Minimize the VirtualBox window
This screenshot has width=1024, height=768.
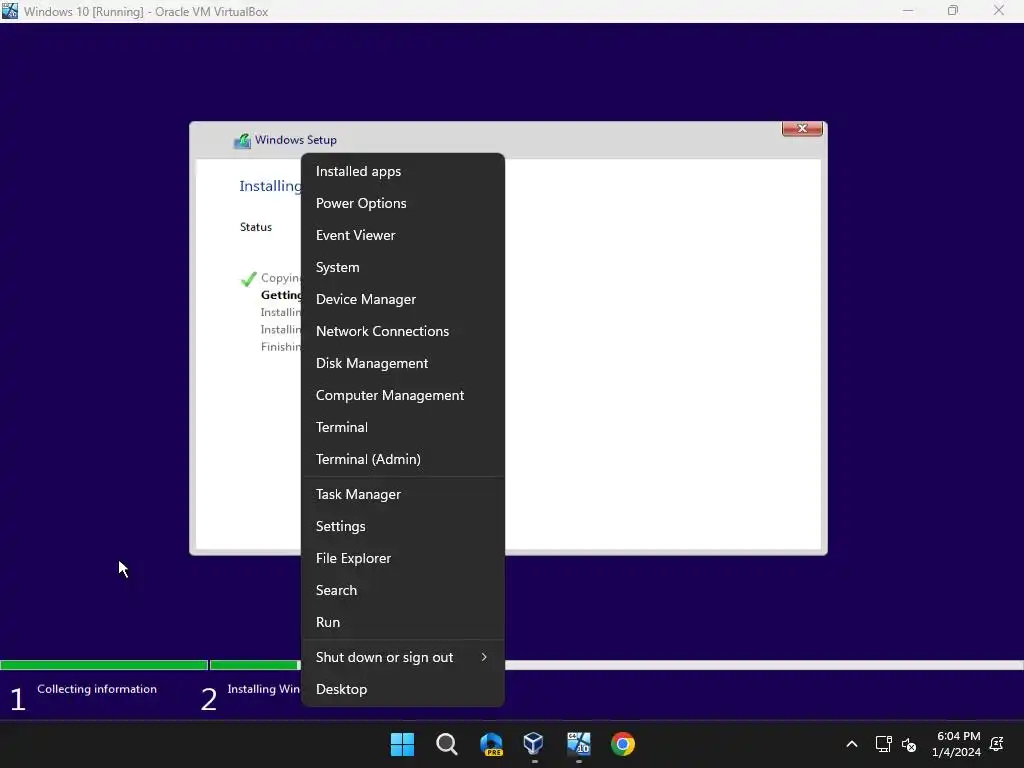(908, 11)
